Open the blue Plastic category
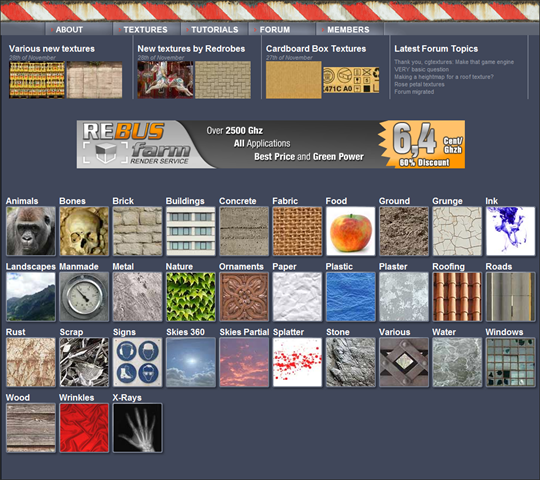540x480 pixels. [351, 297]
